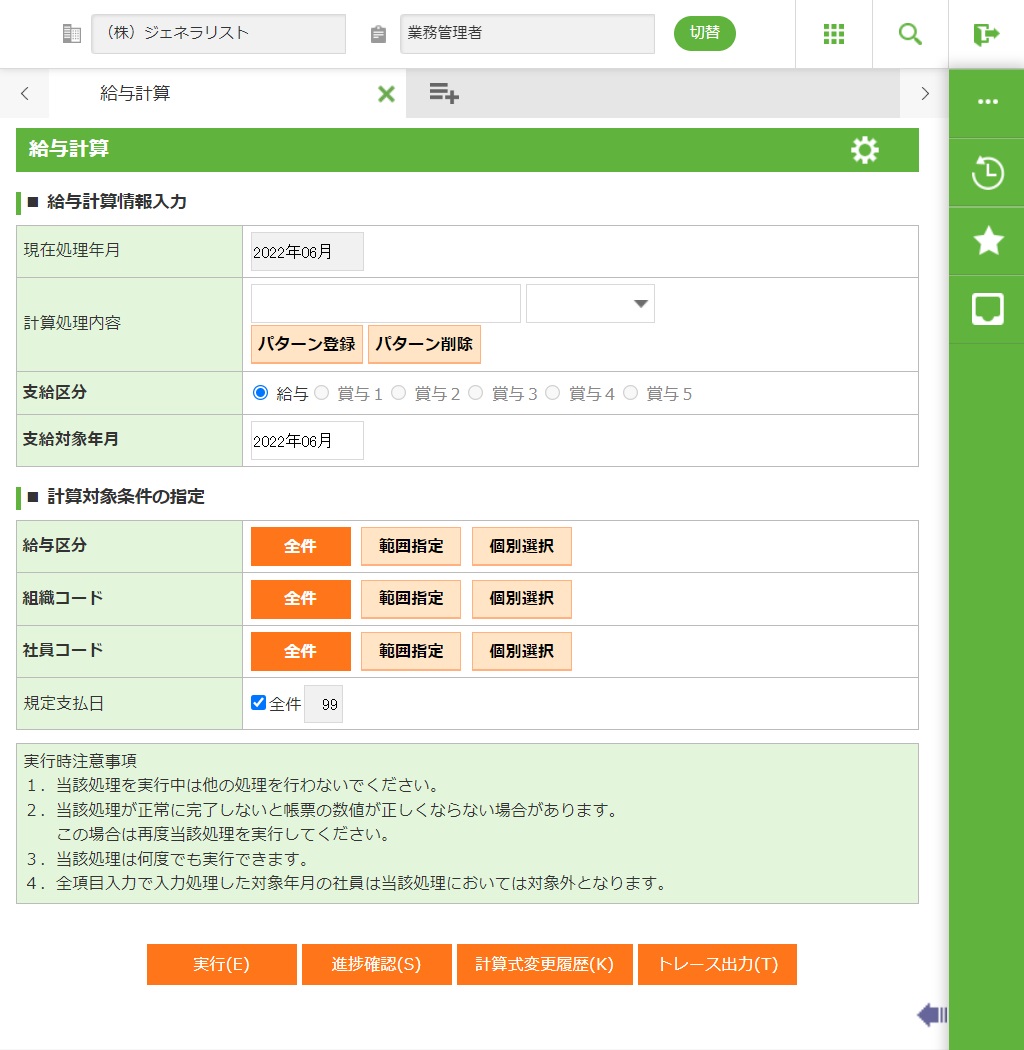1024x1050 pixels.
Task: Click the 支給対象年月 input field
Action: tap(307, 441)
